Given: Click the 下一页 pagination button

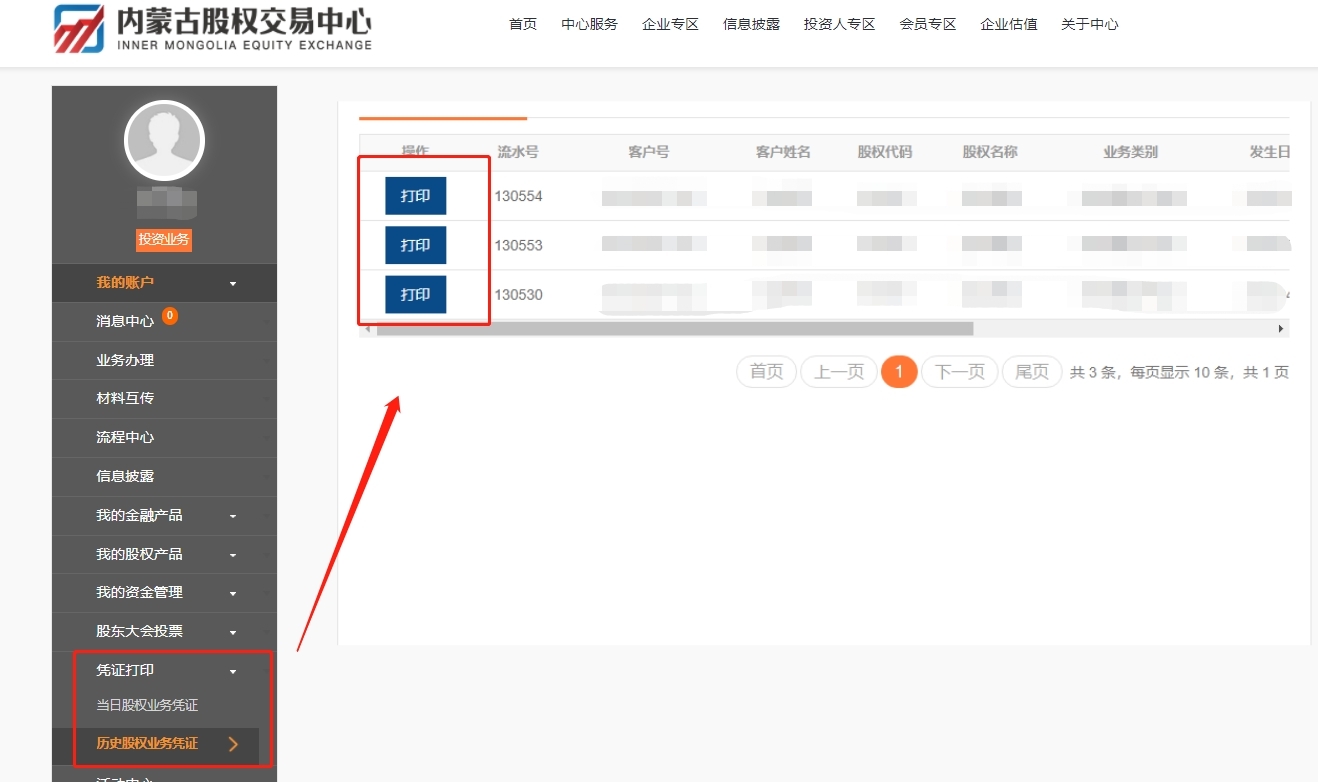Looking at the screenshot, I should [959, 372].
